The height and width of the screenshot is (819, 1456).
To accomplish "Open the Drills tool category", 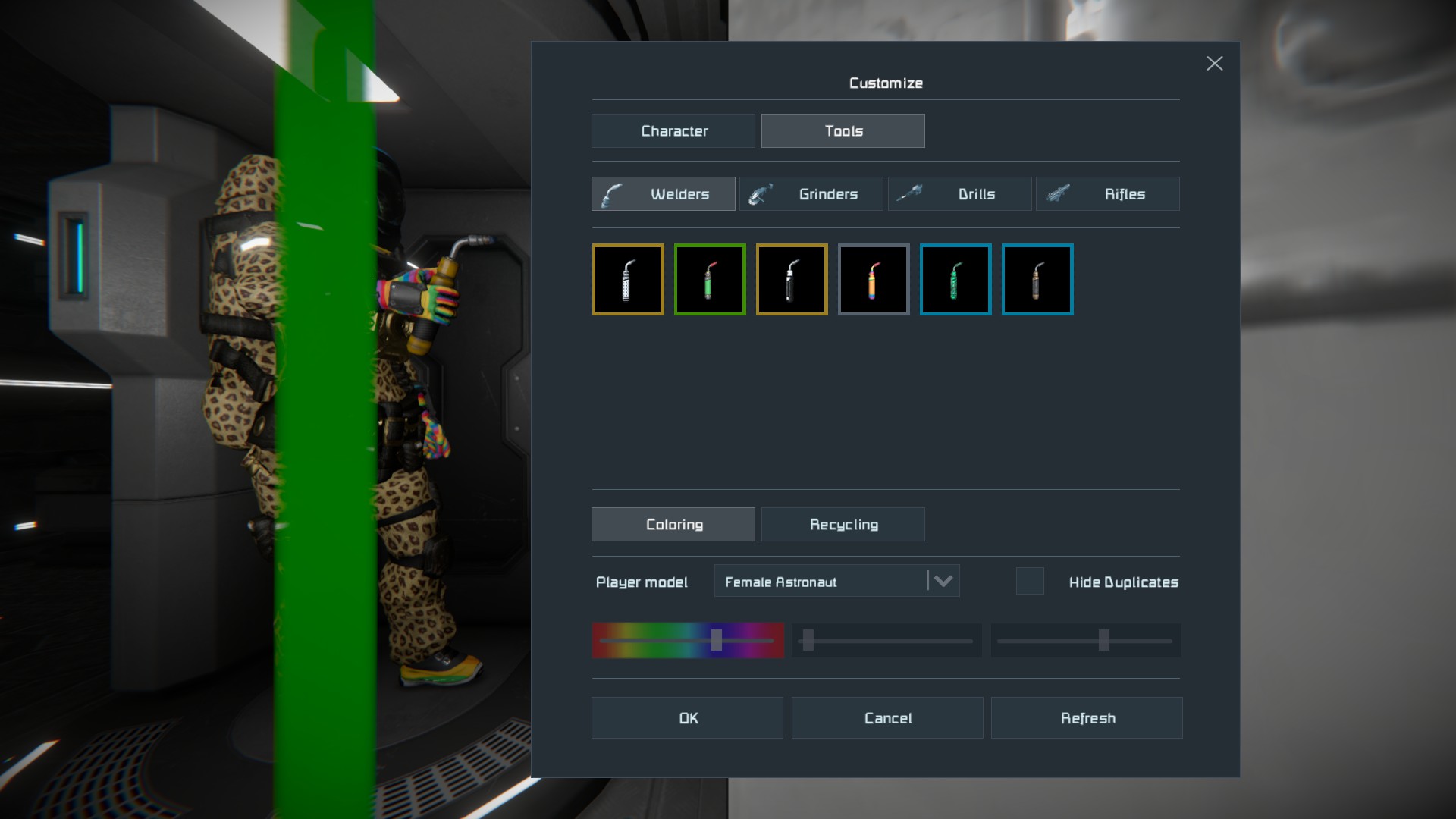I will [959, 194].
